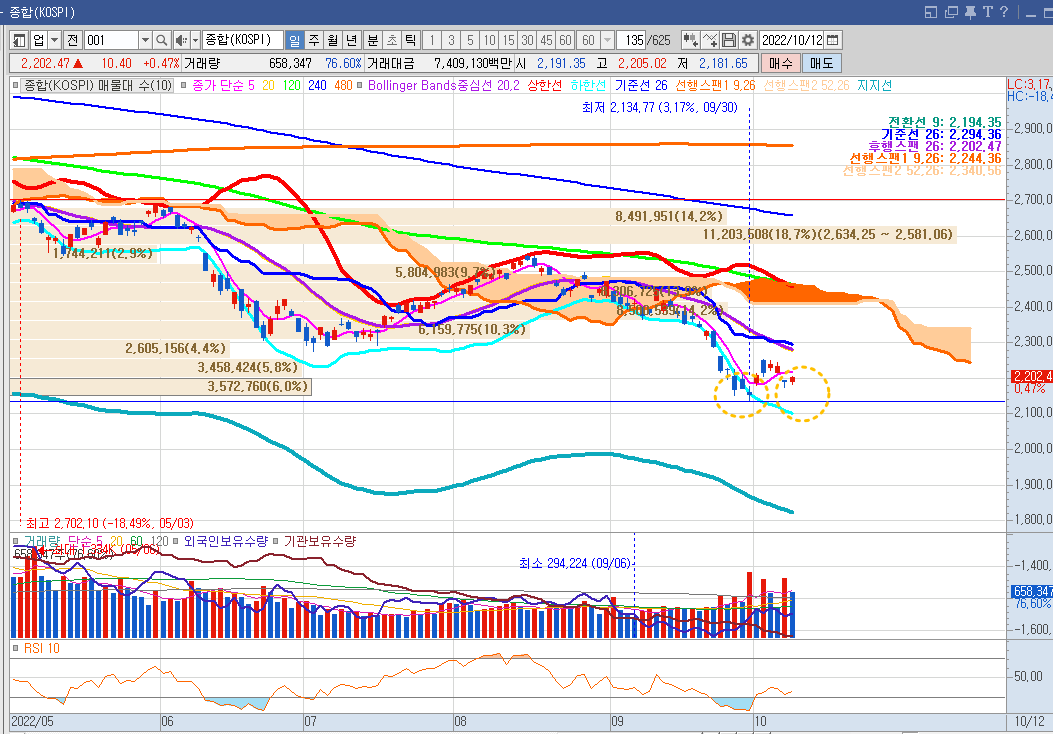This screenshot has height=734, width=1053.
Task: Toggle the 업 sector button
Action: (39, 40)
